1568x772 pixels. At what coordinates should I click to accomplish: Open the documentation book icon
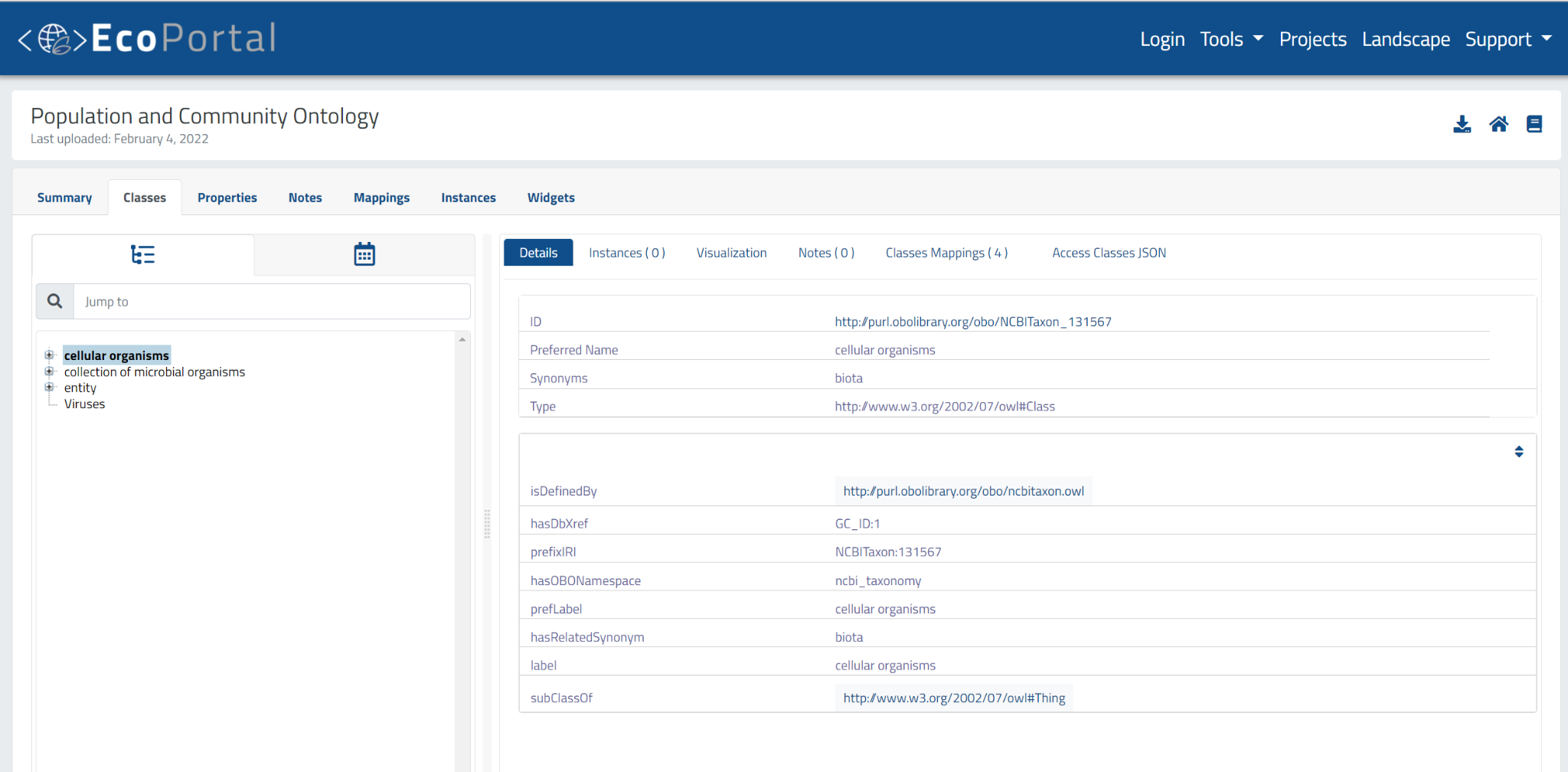pos(1534,123)
